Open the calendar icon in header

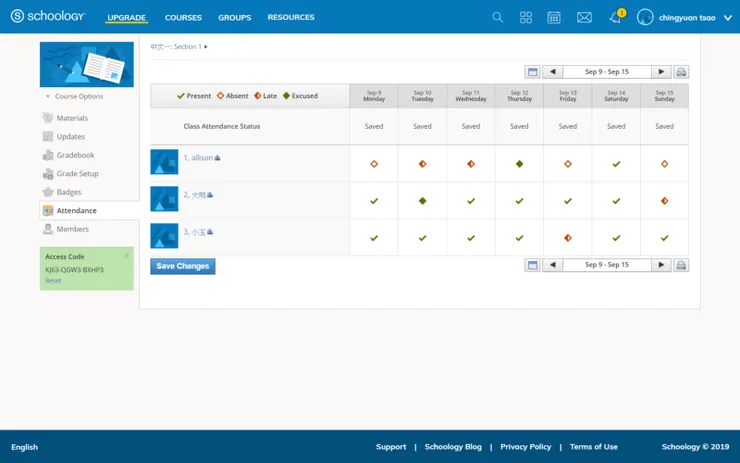tap(554, 17)
